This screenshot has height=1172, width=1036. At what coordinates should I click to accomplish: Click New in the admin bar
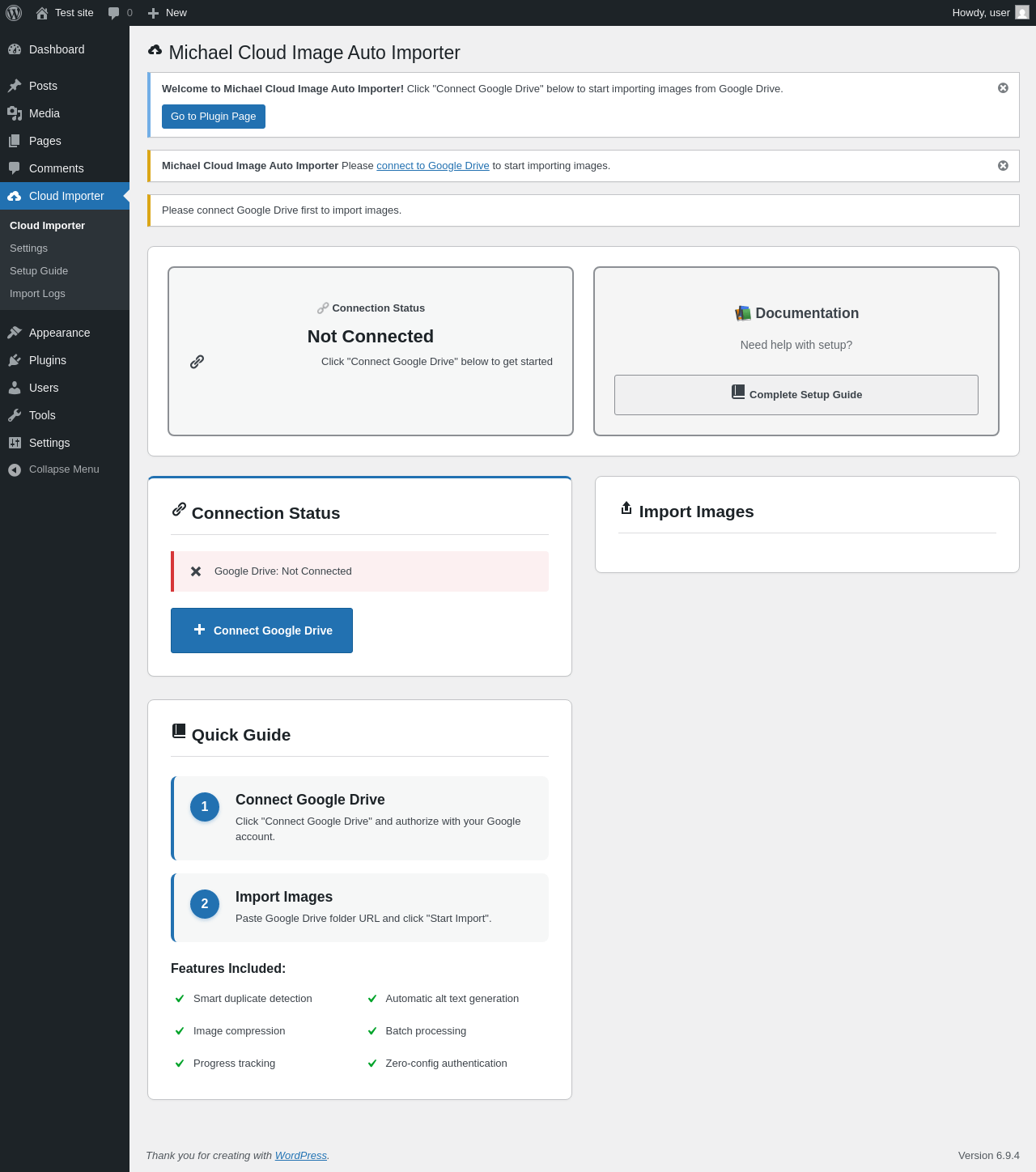[168, 13]
